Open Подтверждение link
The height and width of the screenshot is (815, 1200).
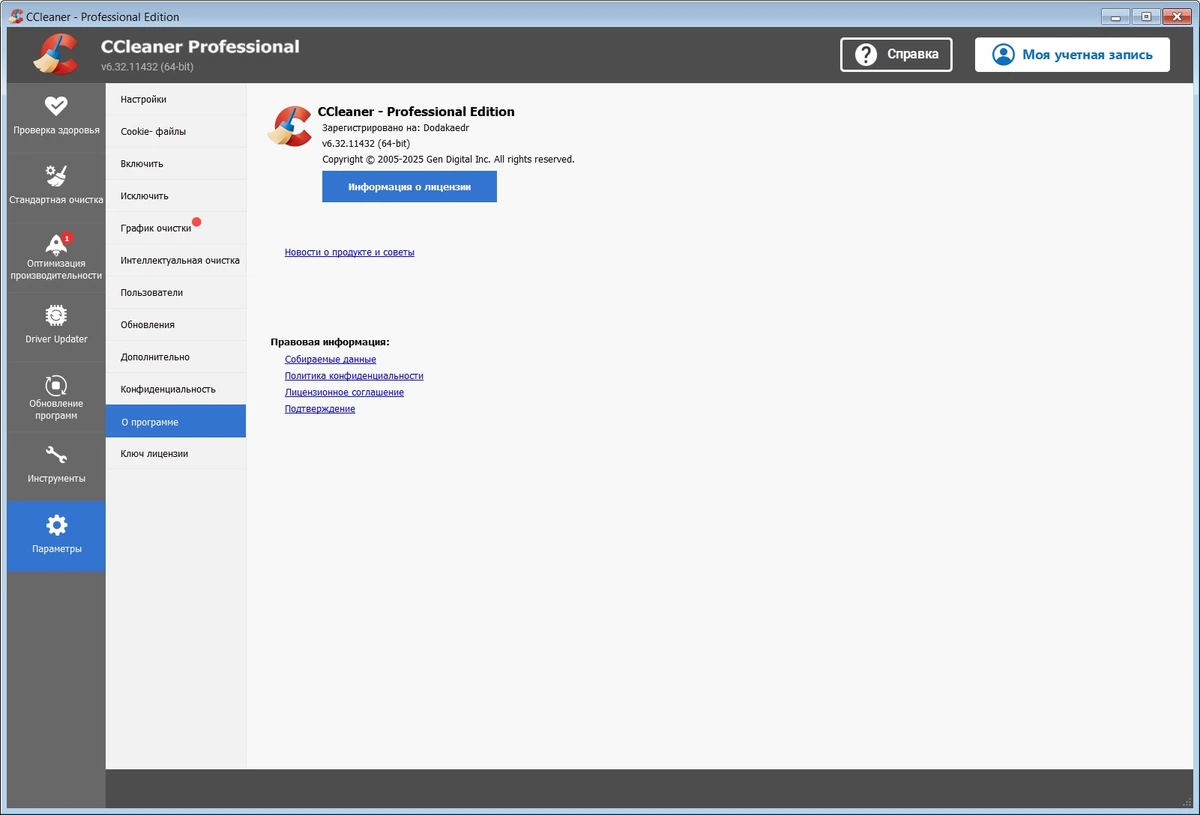point(320,409)
